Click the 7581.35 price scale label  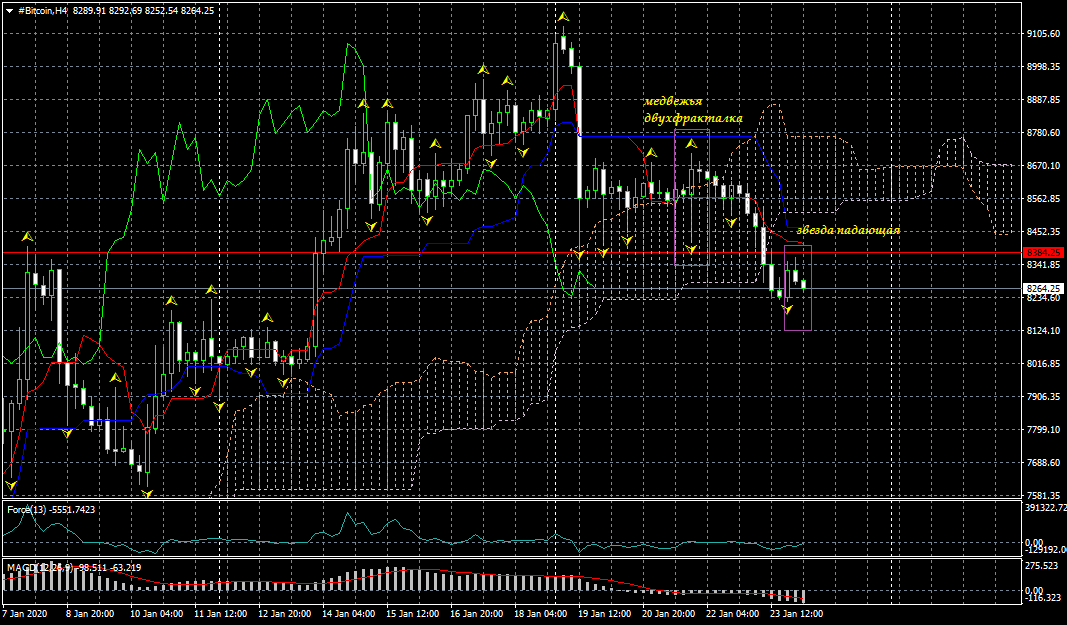(1043, 496)
